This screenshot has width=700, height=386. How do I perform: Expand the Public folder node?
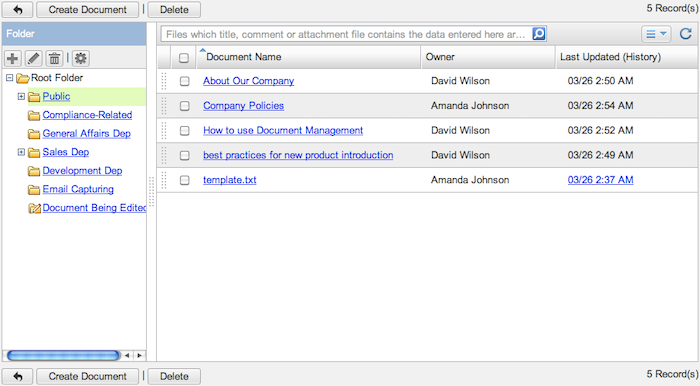click(x=21, y=96)
